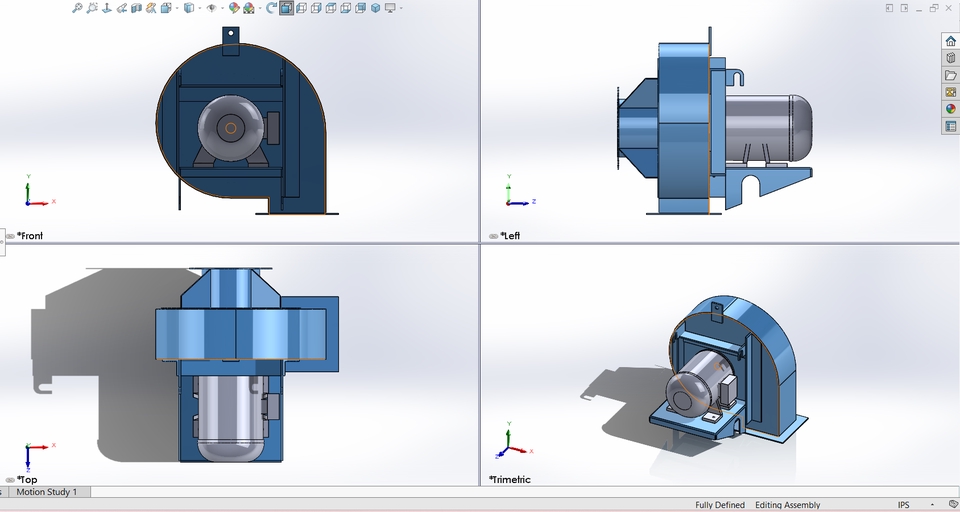Screen dimensions: 960x512
Task: Open the Design Library task pane tab
Action: coord(950,58)
